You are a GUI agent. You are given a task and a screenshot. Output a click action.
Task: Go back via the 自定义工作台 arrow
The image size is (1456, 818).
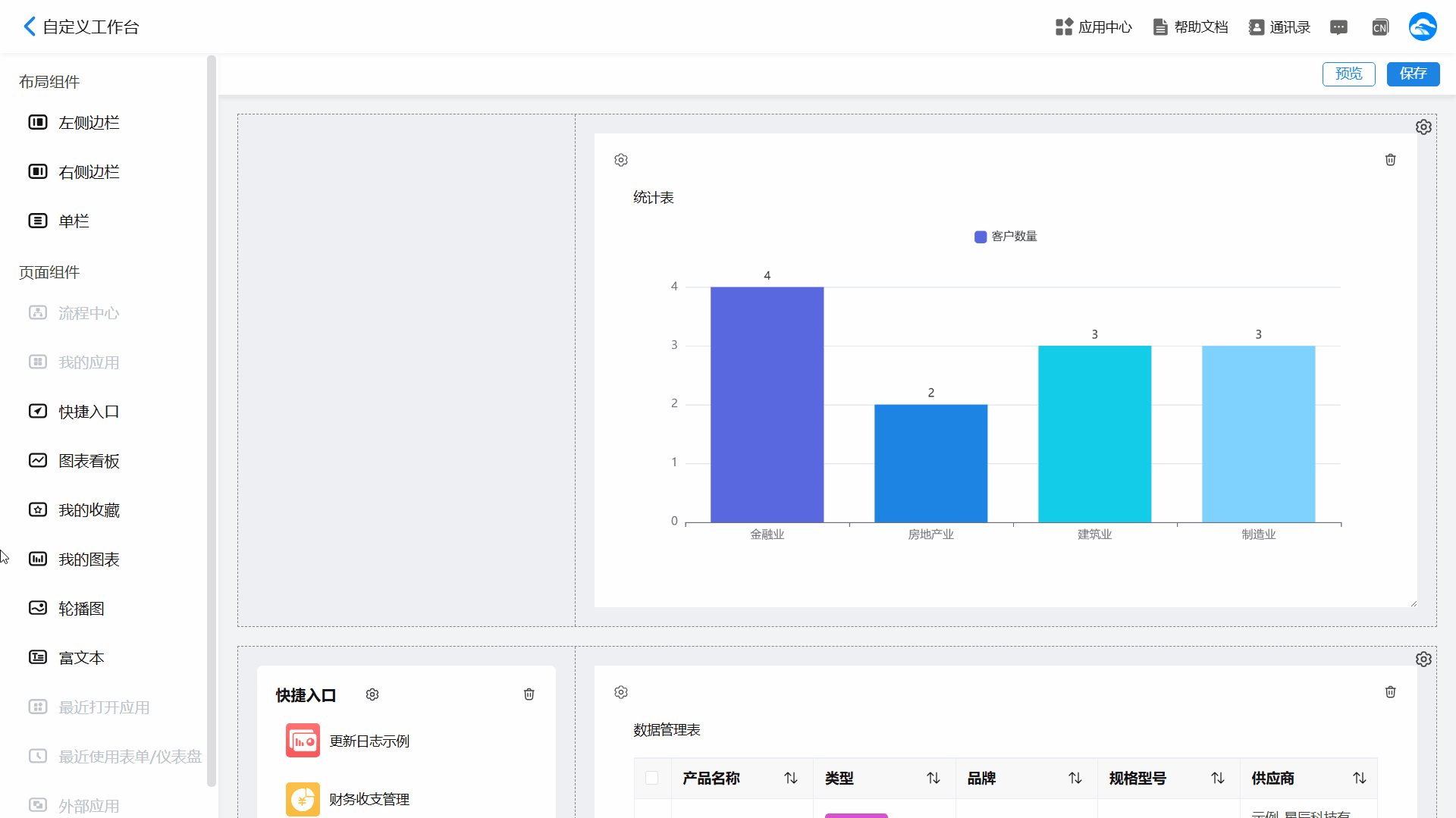(x=30, y=27)
